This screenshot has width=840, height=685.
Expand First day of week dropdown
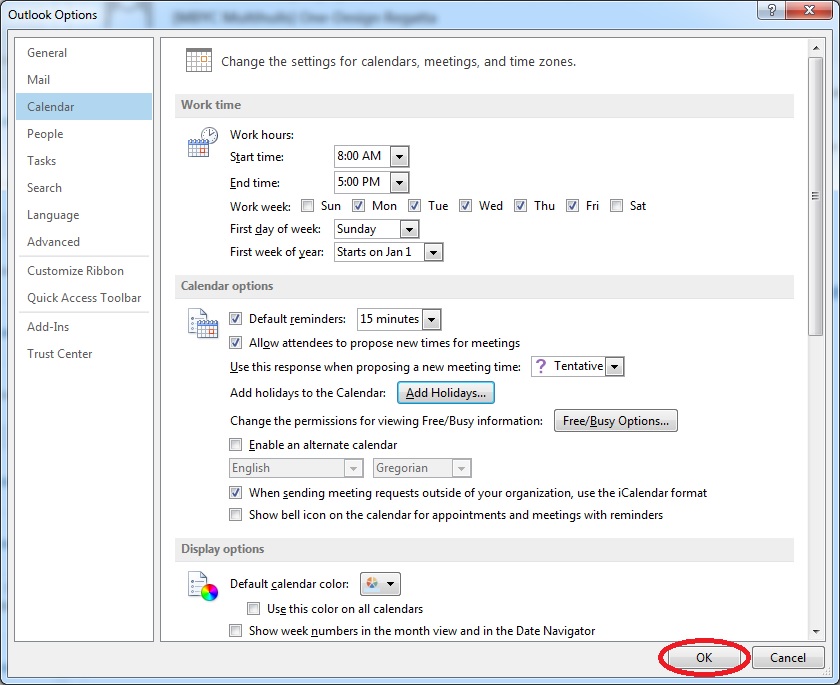[409, 229]
